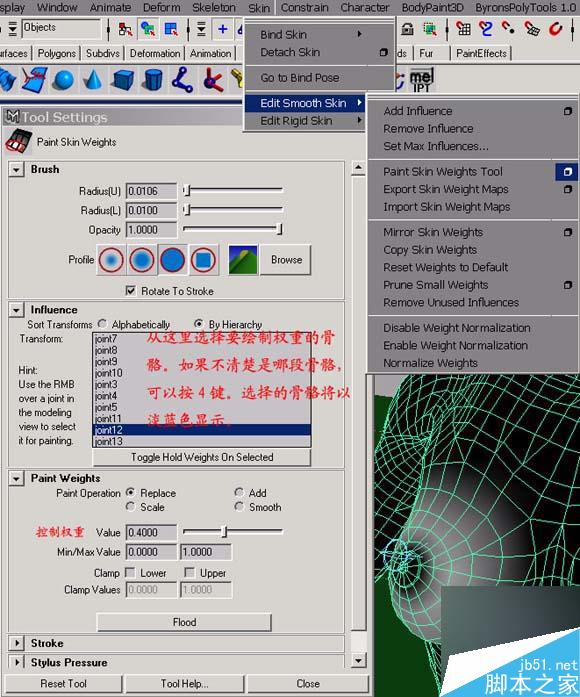The width and height of the screenshot is (580, 697).
Task: Click the brush Browse button
Action: click(x=286, y=260)
